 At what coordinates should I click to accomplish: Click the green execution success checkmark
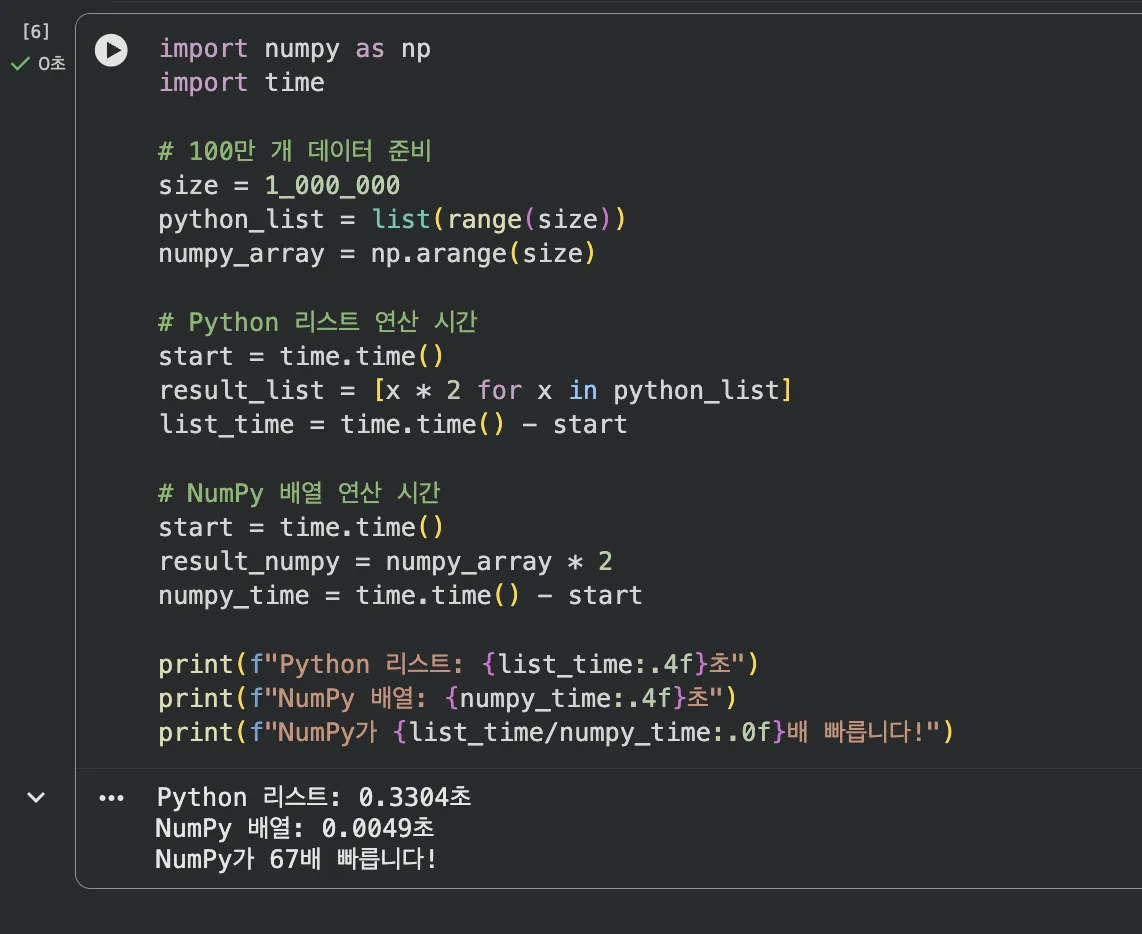(20, 64)
